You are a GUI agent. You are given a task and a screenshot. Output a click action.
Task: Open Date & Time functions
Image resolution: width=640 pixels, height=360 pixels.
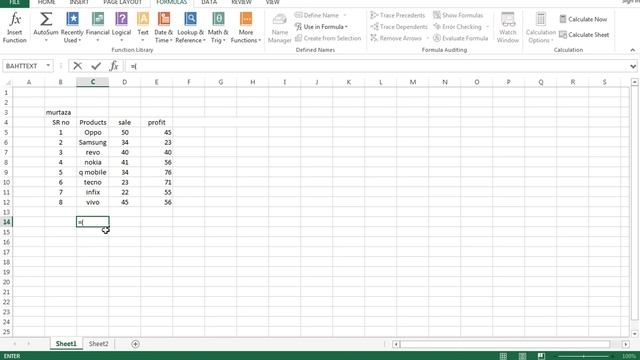[x=163, y=27]
